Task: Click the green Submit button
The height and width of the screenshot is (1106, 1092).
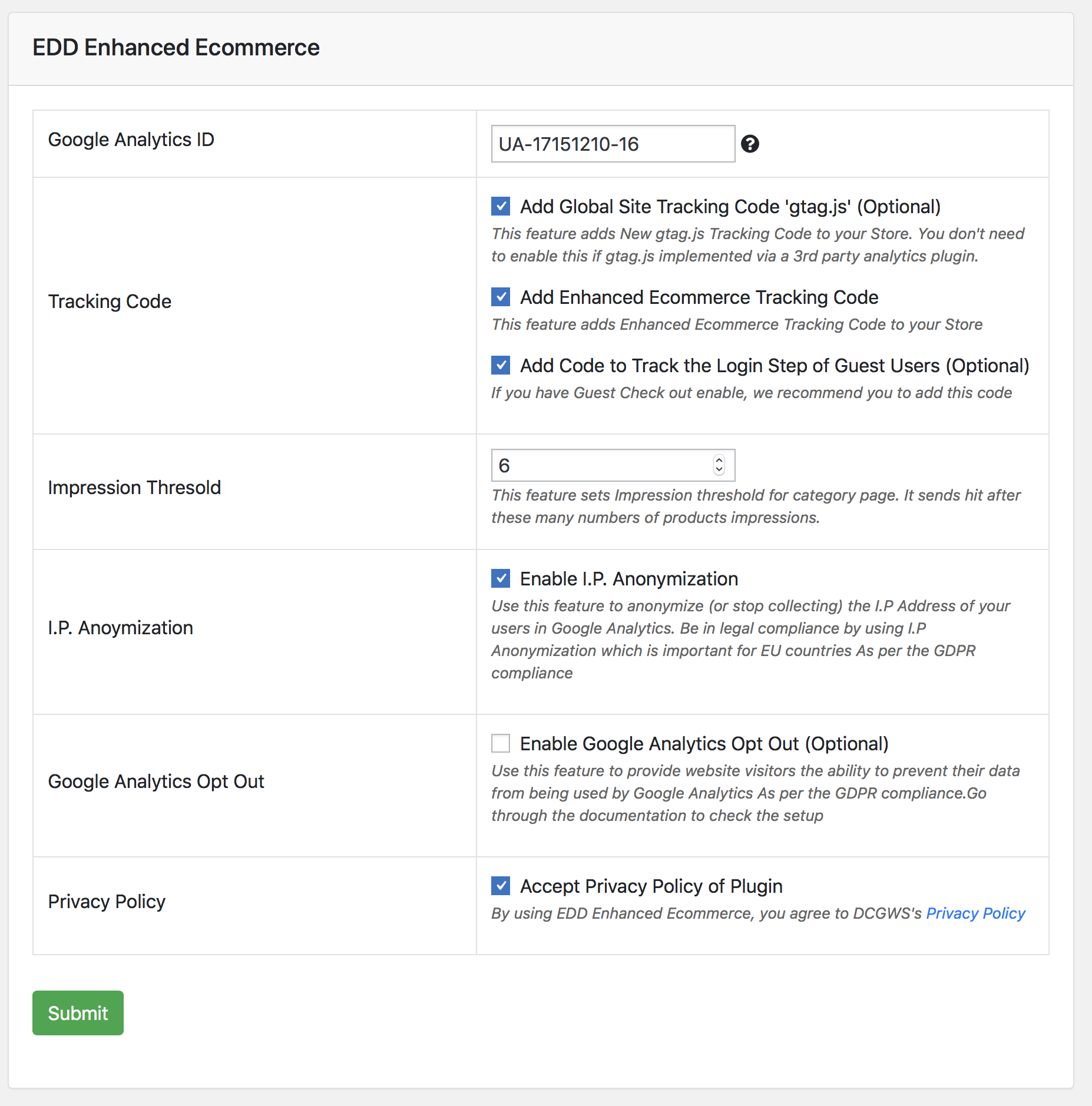Action: pyautogui.click(x=78, y=1013)
